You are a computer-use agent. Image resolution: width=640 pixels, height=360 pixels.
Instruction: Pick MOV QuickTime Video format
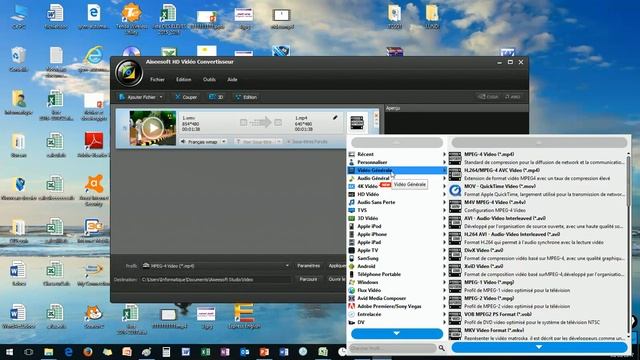click(537, 190)
